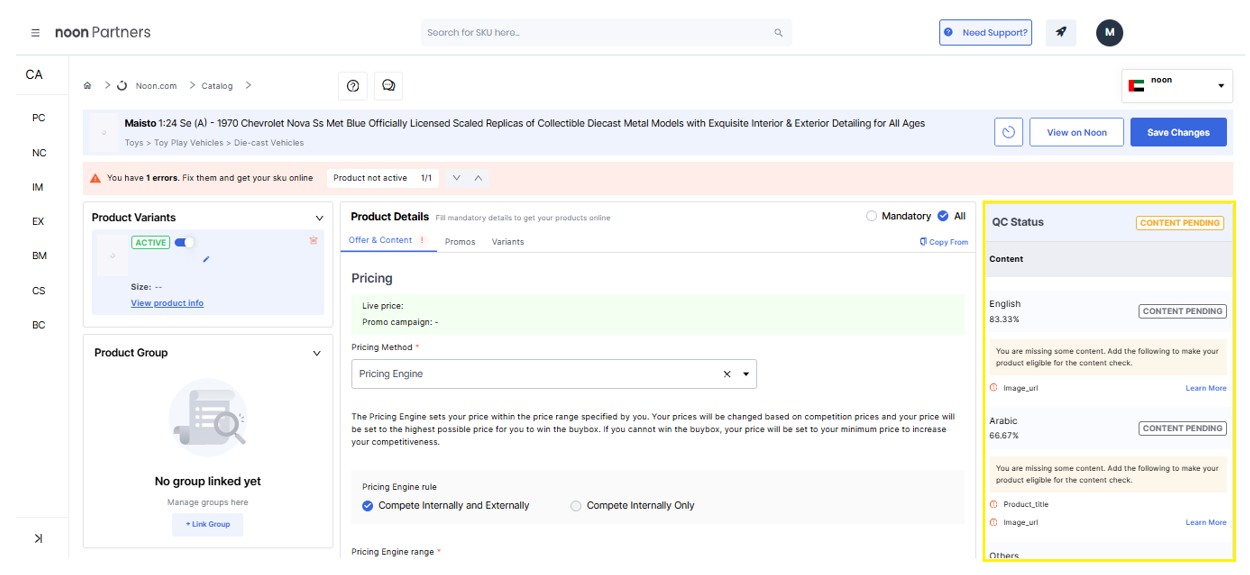
Task: Open the Pricing Method dropdown arrow
Action: [x=746, y=374]
